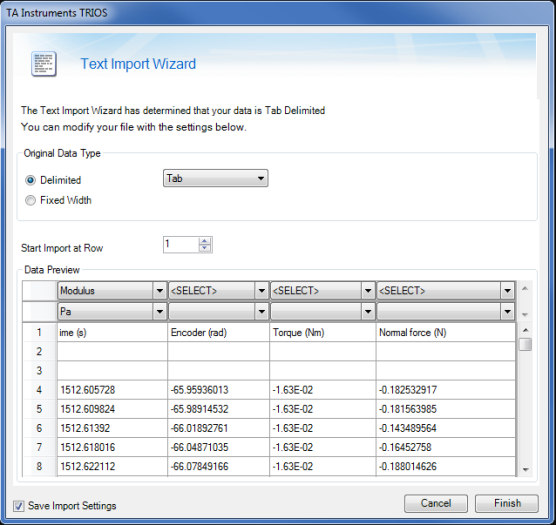Click the Text Import Wizard document icon
The height and width of the screenshot is (525, 556).
(x=44, y=64)
